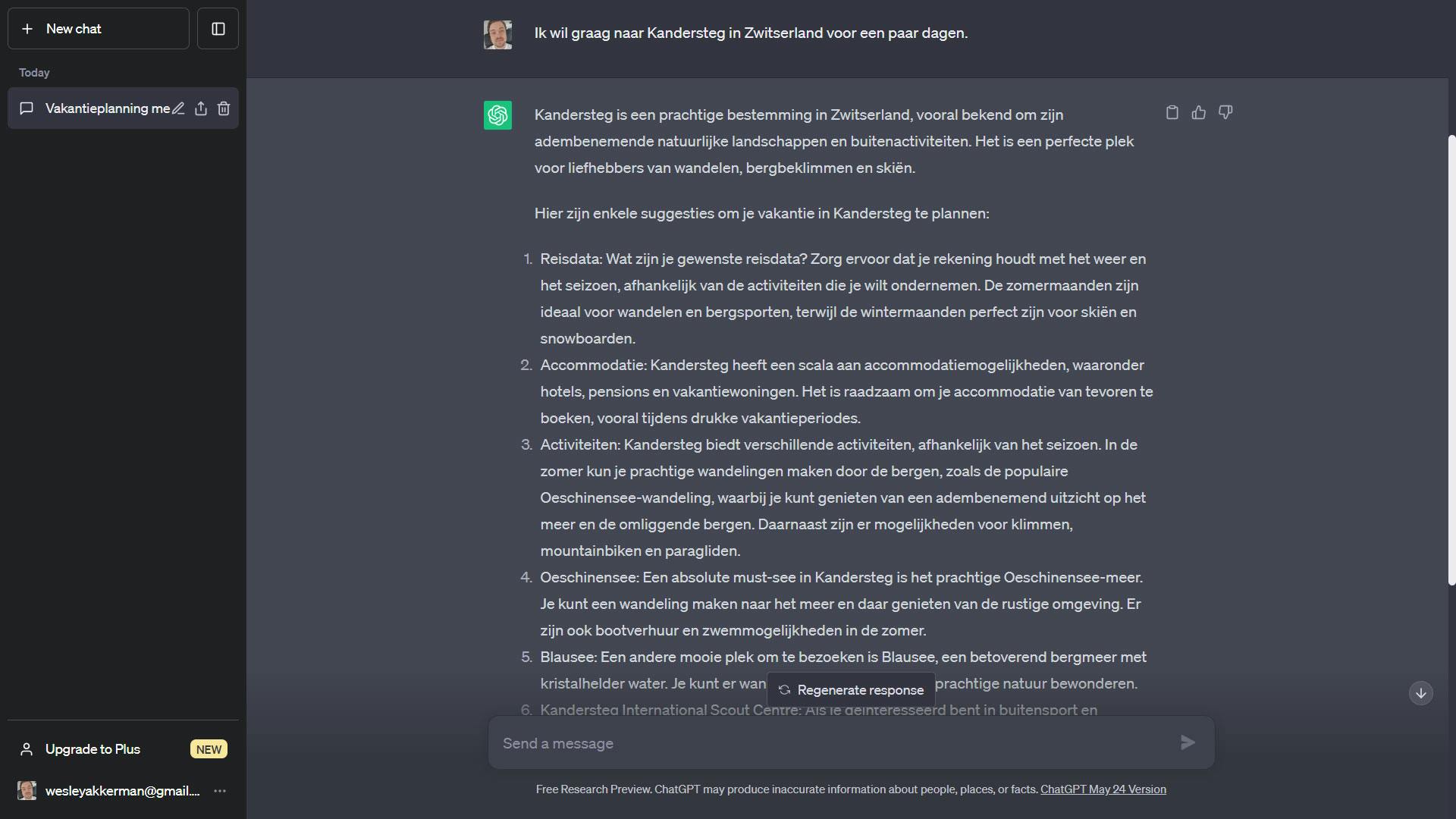Copy the response with the clipboard icon
The width and height of the screenshot is (1456, 819).
tap(1172, 113)
